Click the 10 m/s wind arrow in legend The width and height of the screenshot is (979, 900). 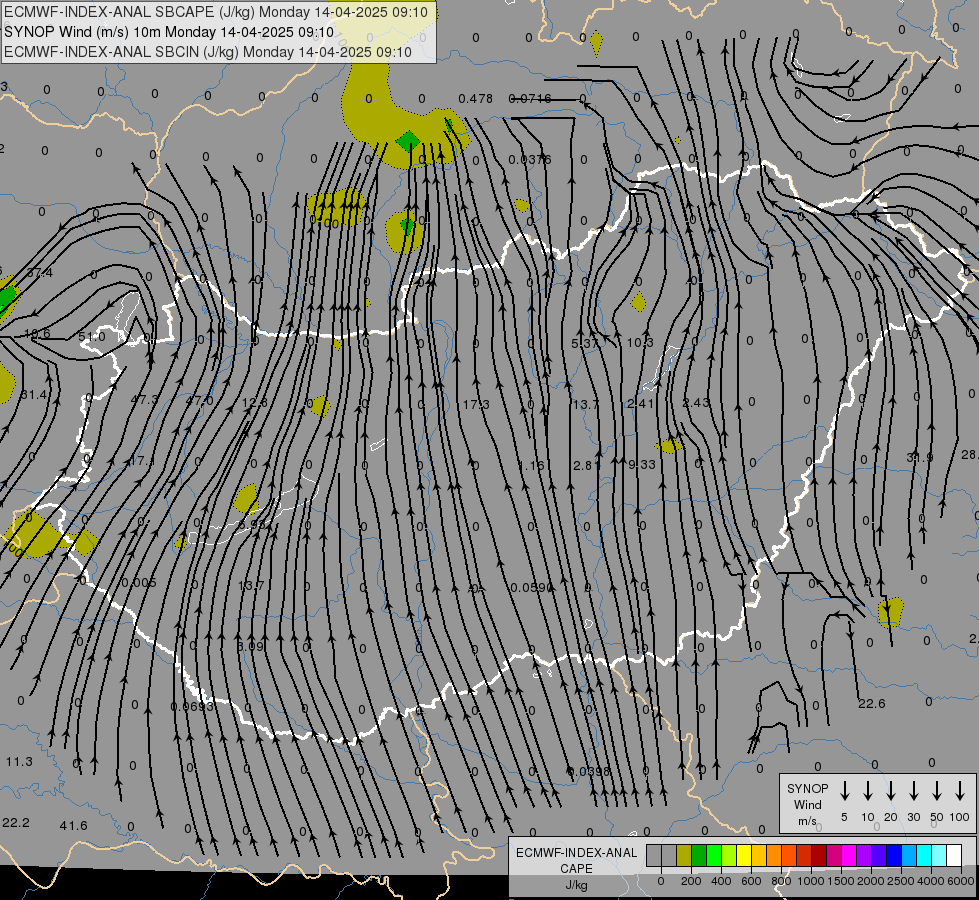coord(868,791)
